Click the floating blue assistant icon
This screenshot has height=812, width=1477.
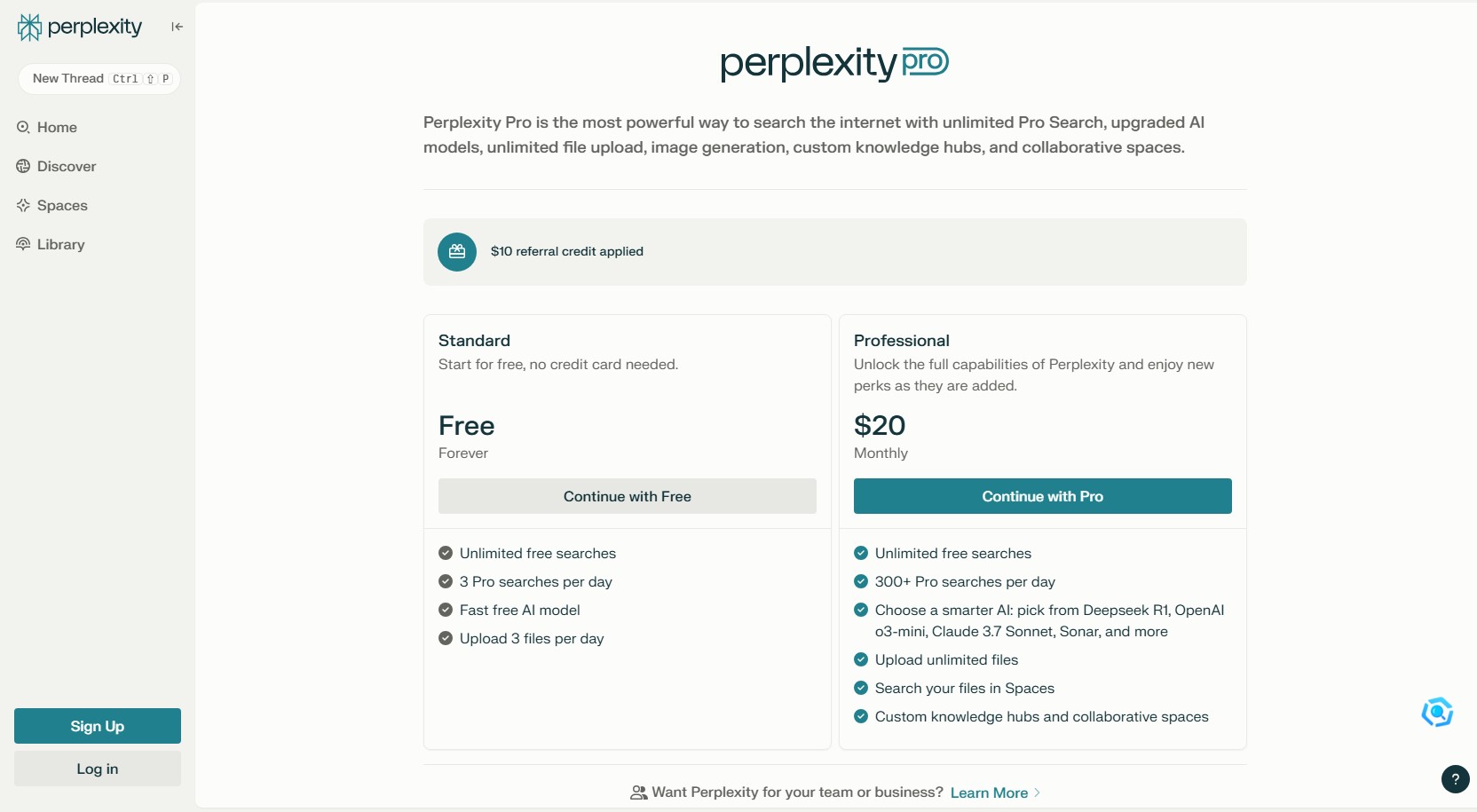coord(1437,712)
